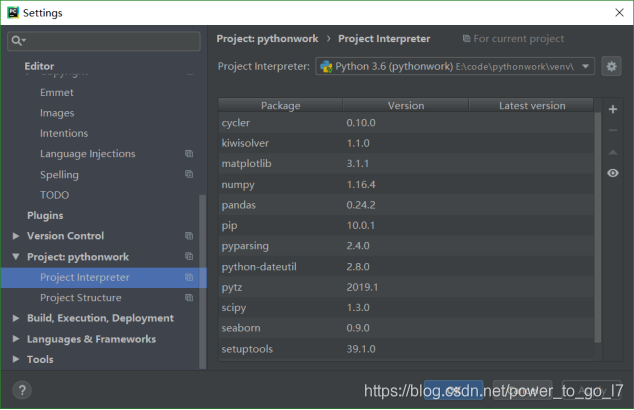Select the pyparsing package row
Image resolution: width=634 pixels, height=410 pixels.
pos(406,246)
